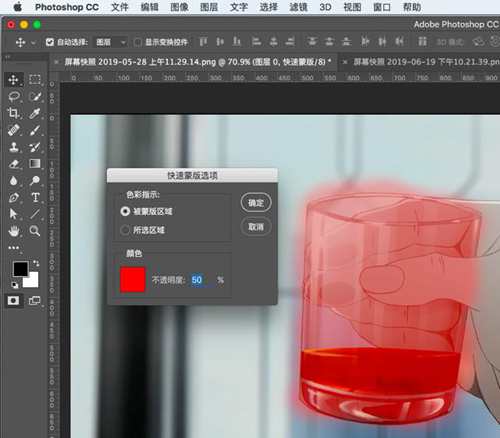Open the 图层 auto-select dropdown

pos(110,42)
